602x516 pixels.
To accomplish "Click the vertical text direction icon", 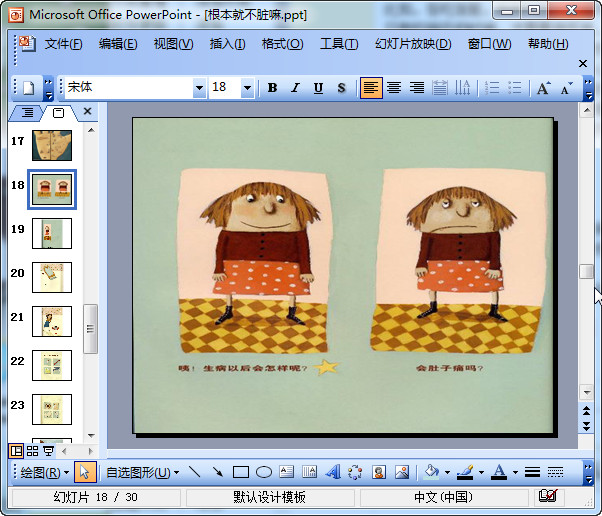I will click(462, 88).
